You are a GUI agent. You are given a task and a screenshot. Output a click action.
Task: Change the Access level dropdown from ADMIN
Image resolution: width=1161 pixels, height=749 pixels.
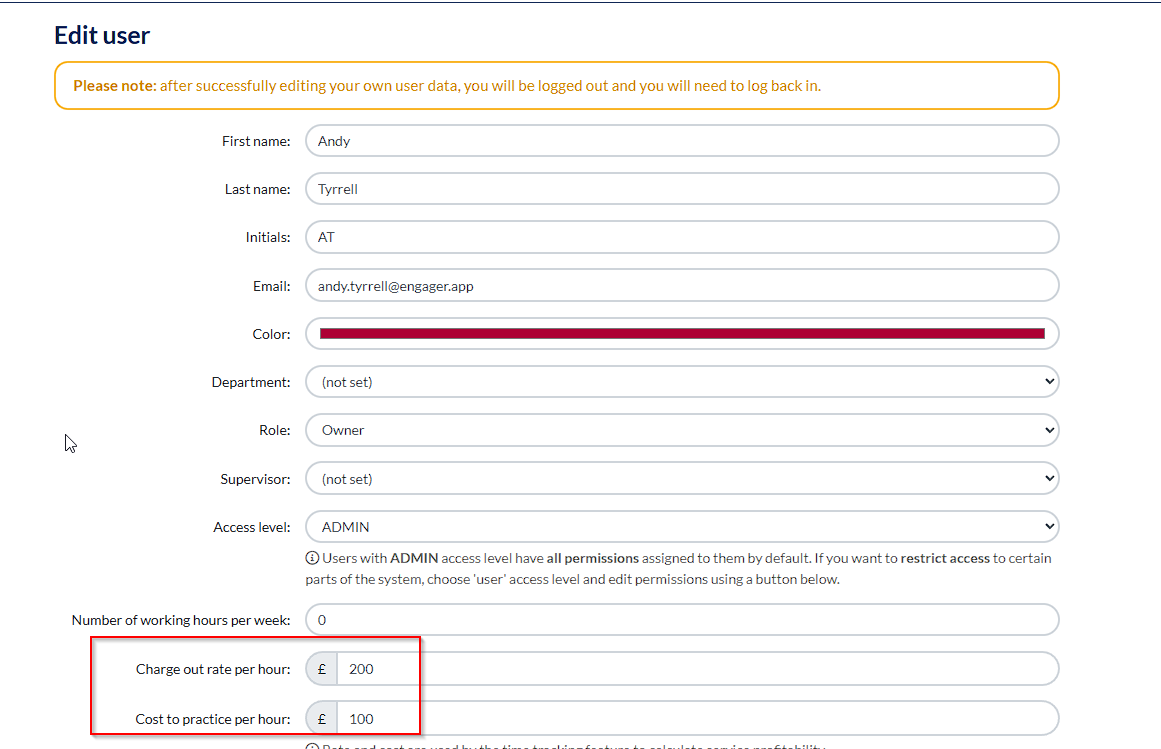click(681, 527)
